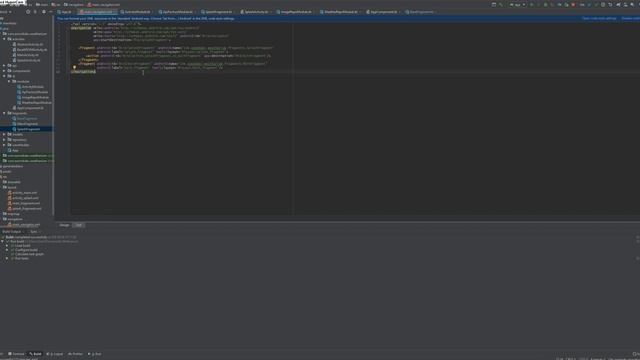Open the Run tool window
Viewport: 640px width, 360px height.
(95, 354)
